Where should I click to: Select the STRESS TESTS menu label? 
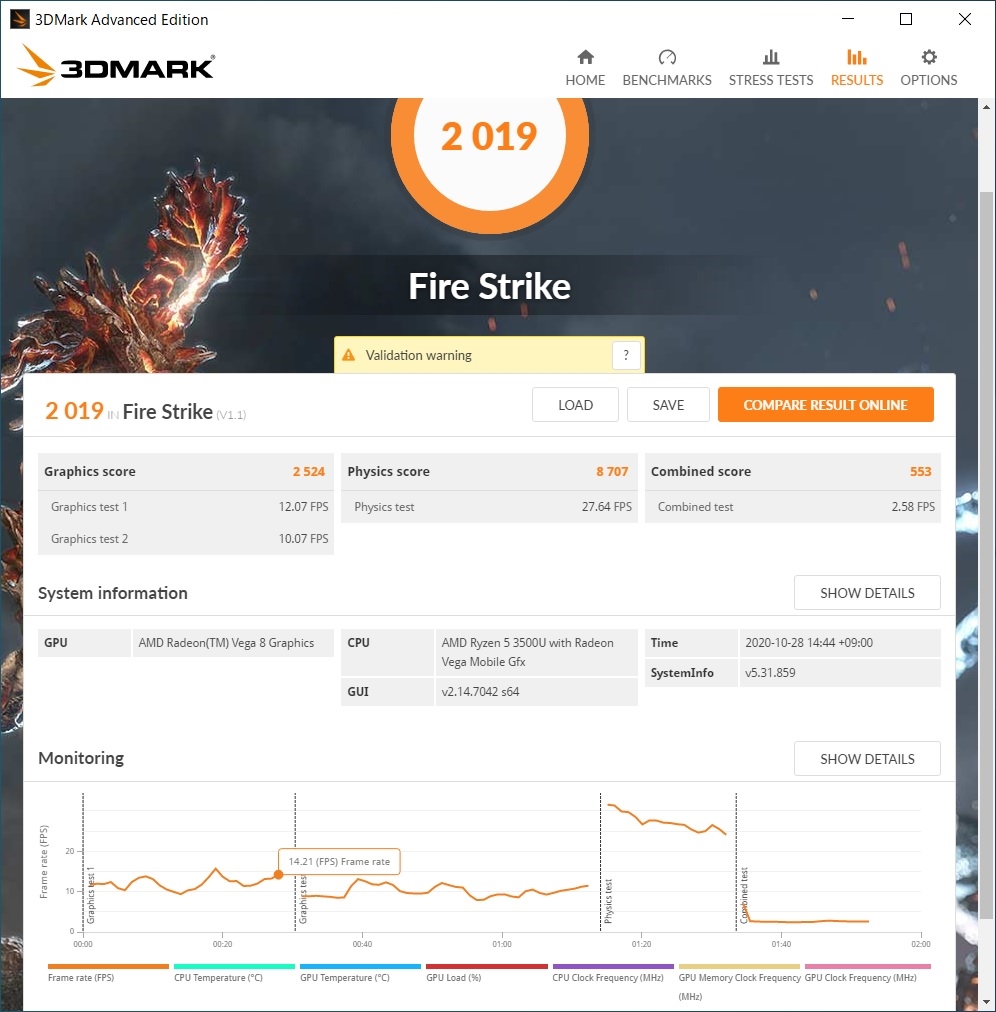click(x=771, y=80)
